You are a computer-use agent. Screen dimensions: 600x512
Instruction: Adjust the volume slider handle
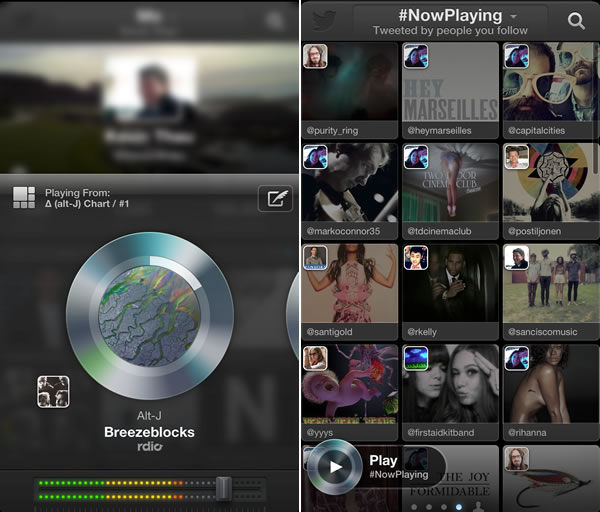[x=223, y=489]
